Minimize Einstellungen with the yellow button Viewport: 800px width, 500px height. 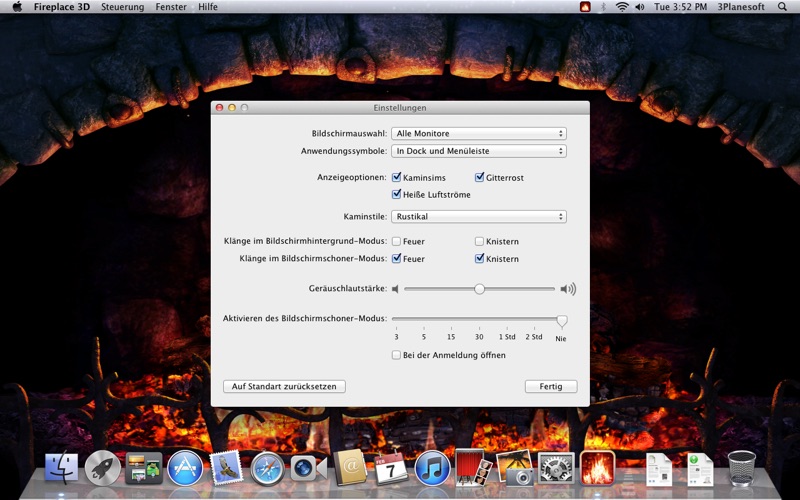point(232,108)
